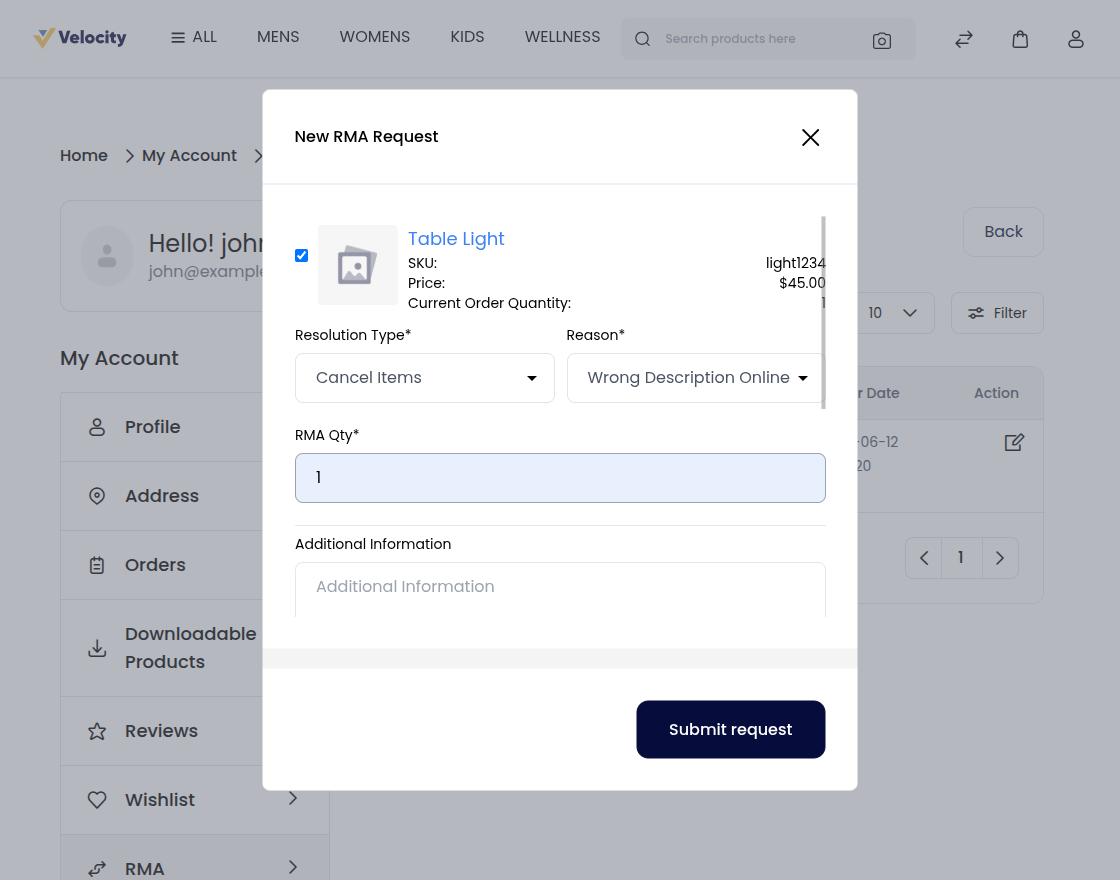Uncheck the Table Light item checkbox
1120x880 pixels.
click(x=301, y=256)
